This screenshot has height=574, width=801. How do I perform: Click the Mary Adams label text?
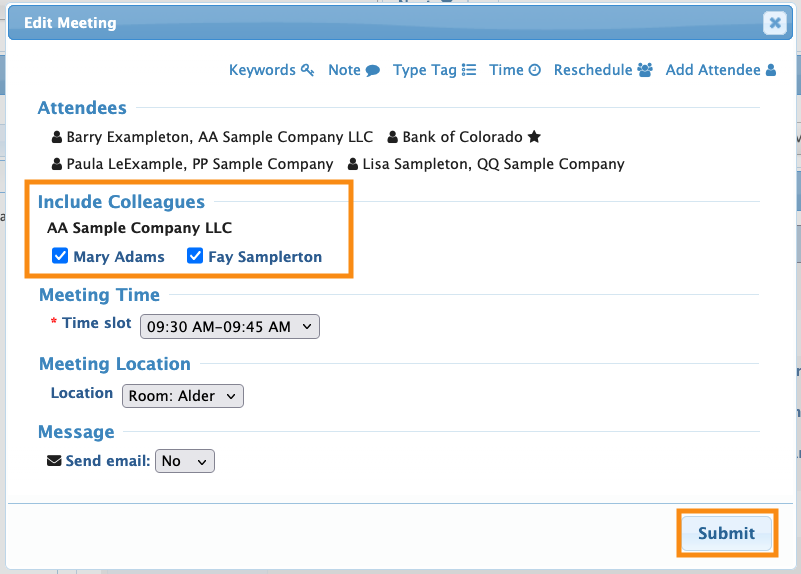[119, 257]
